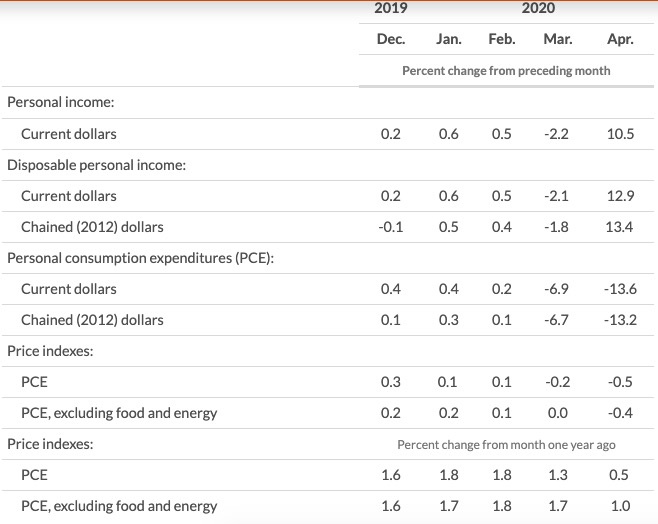The width and height of the screenshot is (658, 524).
Task: Click 'Percent change from preceding month' subheading
Action: tap(506, 71)
